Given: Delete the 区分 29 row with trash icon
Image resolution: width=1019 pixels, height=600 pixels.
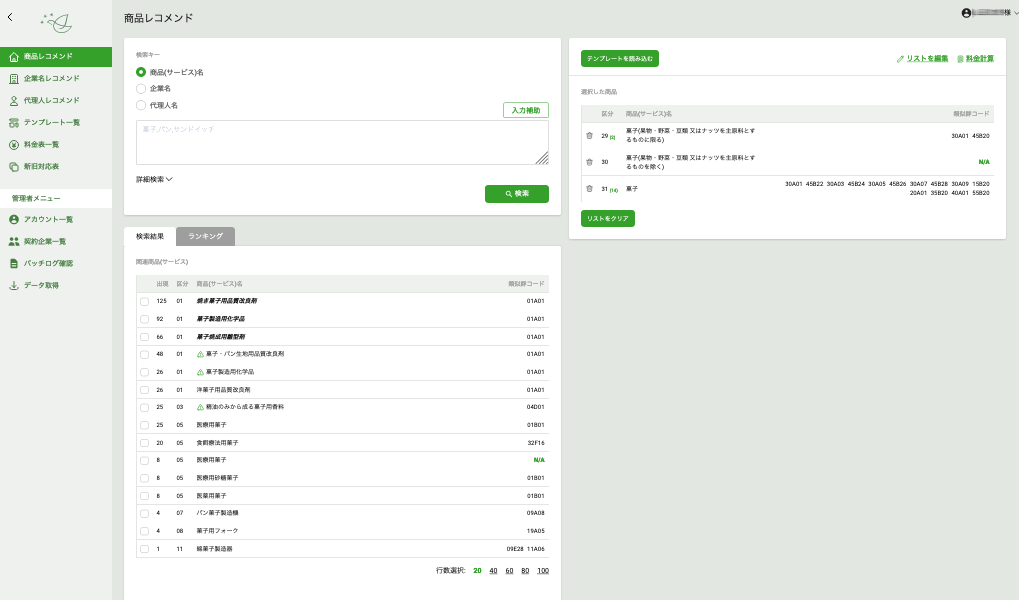Looking at the screenshot, I should (x=589, y=135).
